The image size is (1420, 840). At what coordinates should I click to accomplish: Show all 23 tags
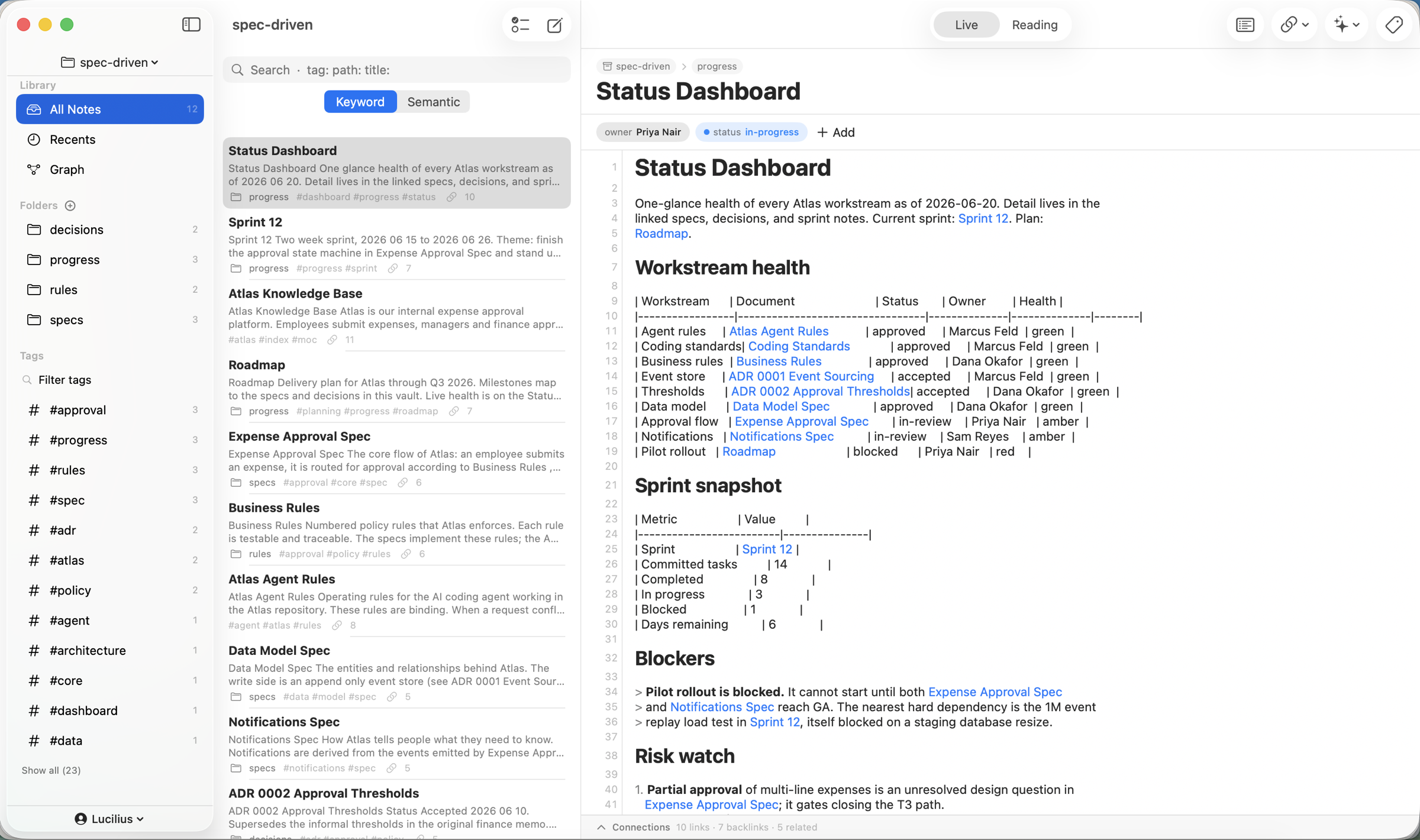pyautogui.click(x=51, y=770)
